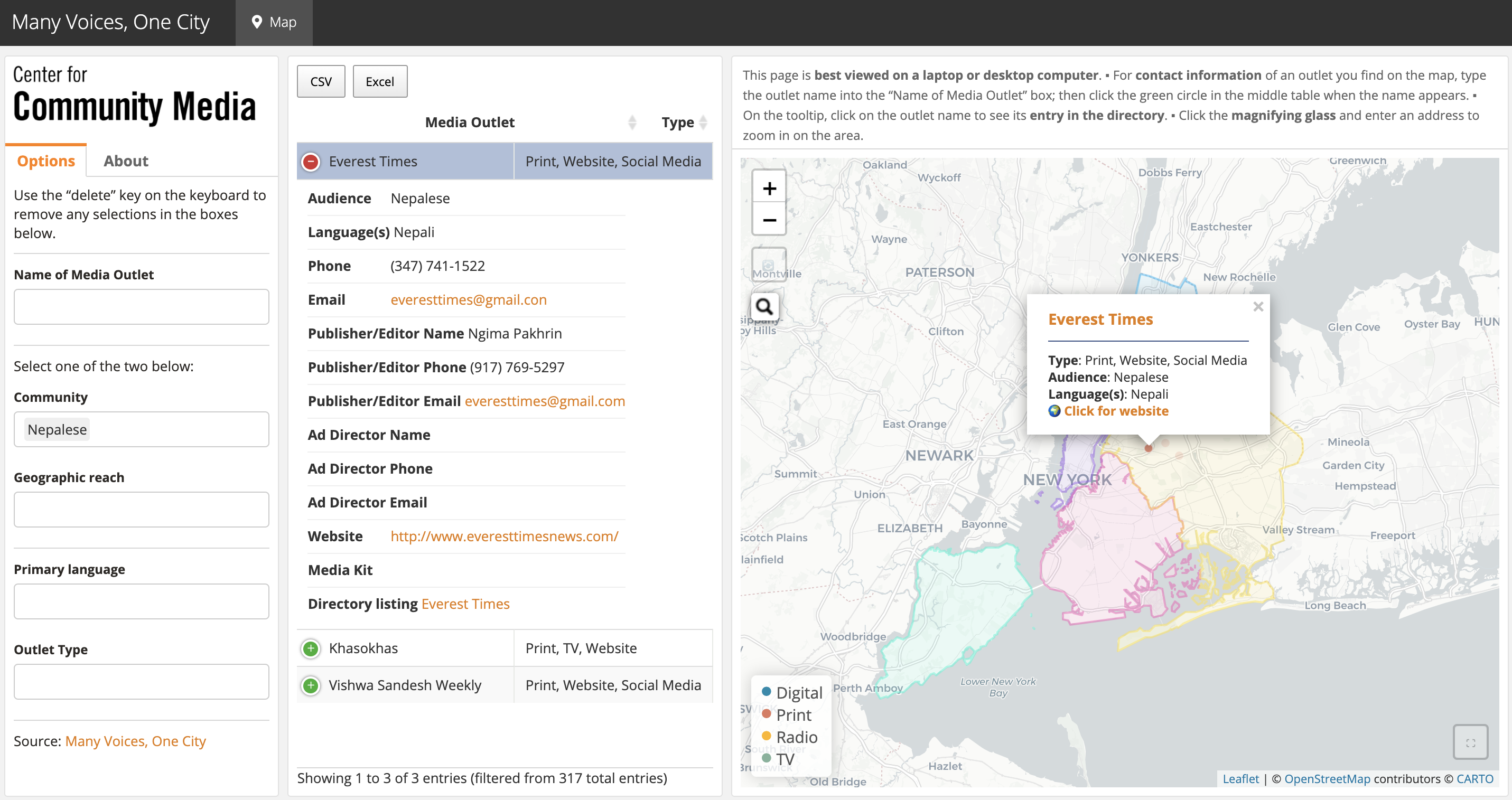The height and width of the screenshot is (800, 1512).
Task: Select the Nepalese community tag
Action: 57,429
